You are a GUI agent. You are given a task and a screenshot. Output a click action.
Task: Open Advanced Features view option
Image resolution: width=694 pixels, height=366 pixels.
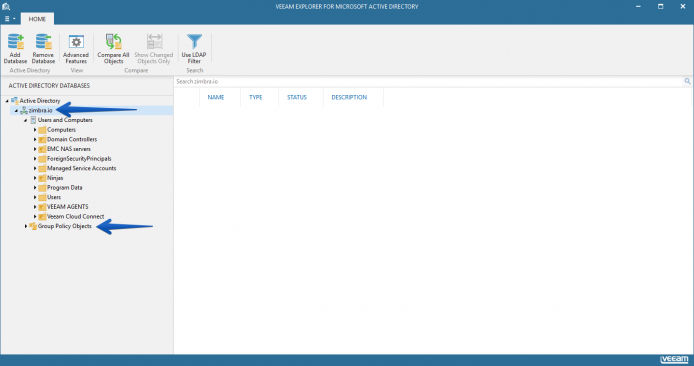pos(76,48)
